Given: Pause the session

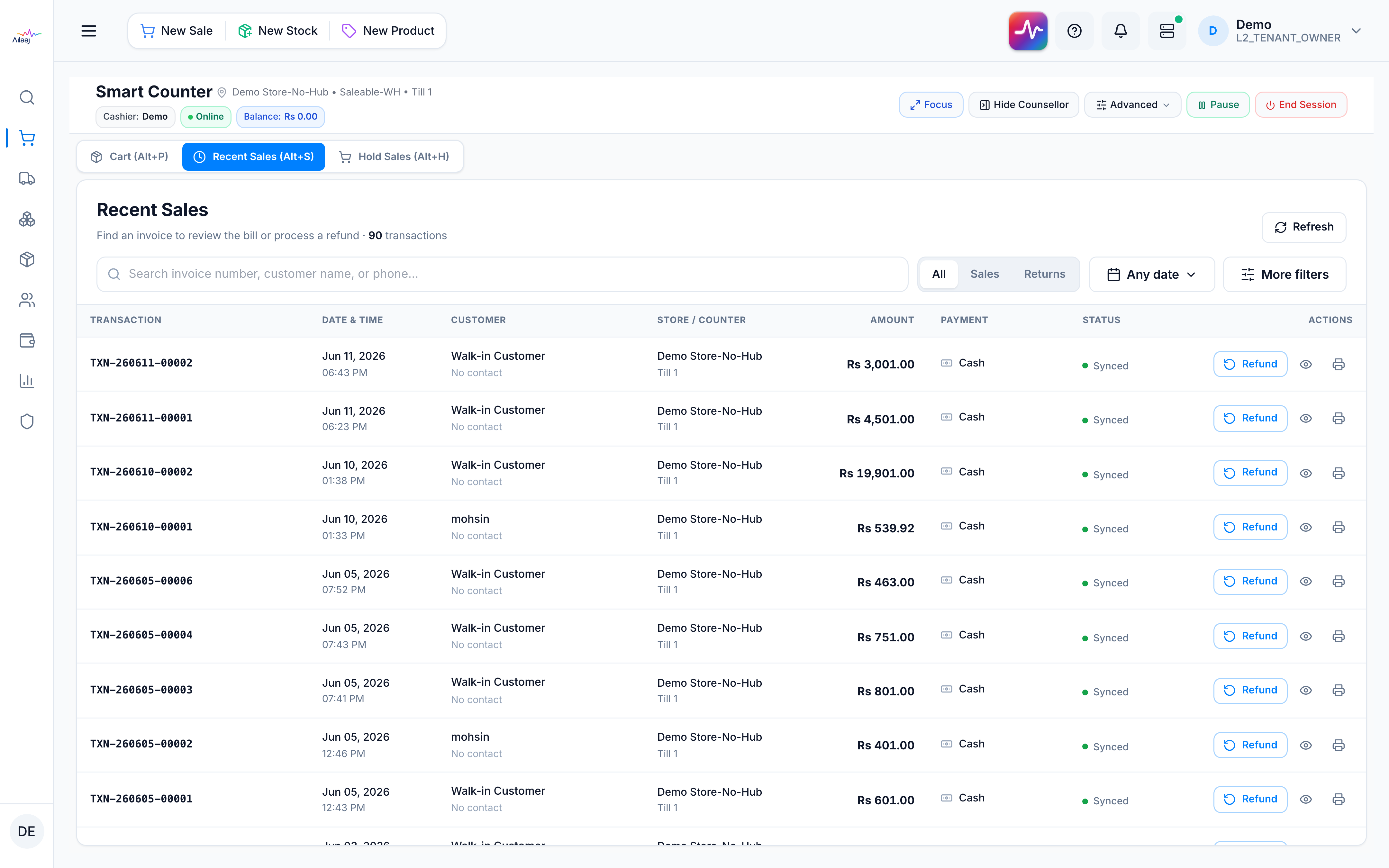Looking at the screenshot, I should (1218, 104).
